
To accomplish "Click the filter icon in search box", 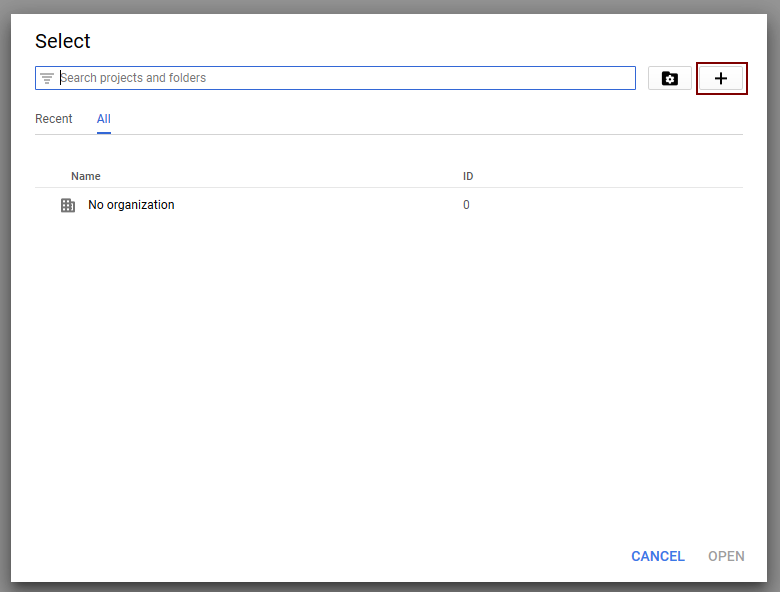I will 47,78.
